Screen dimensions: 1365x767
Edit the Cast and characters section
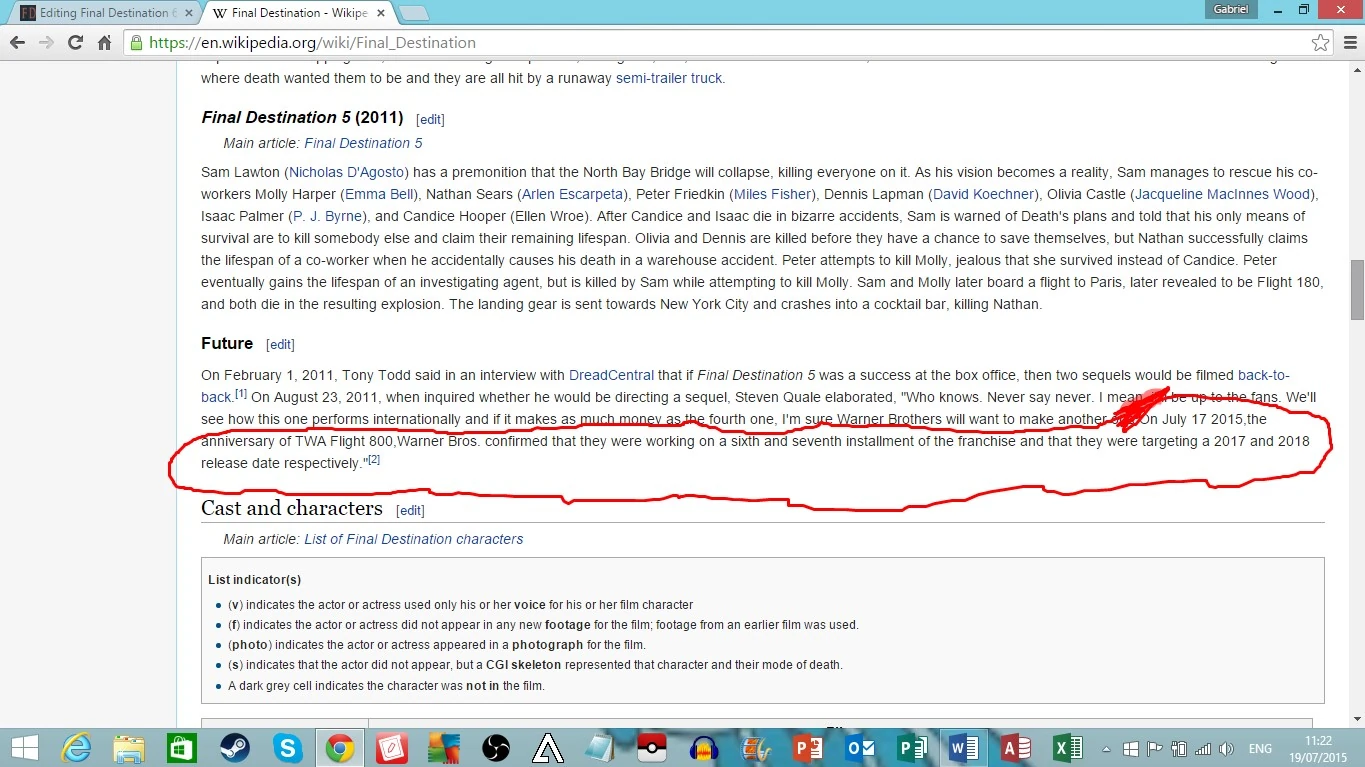410,510
